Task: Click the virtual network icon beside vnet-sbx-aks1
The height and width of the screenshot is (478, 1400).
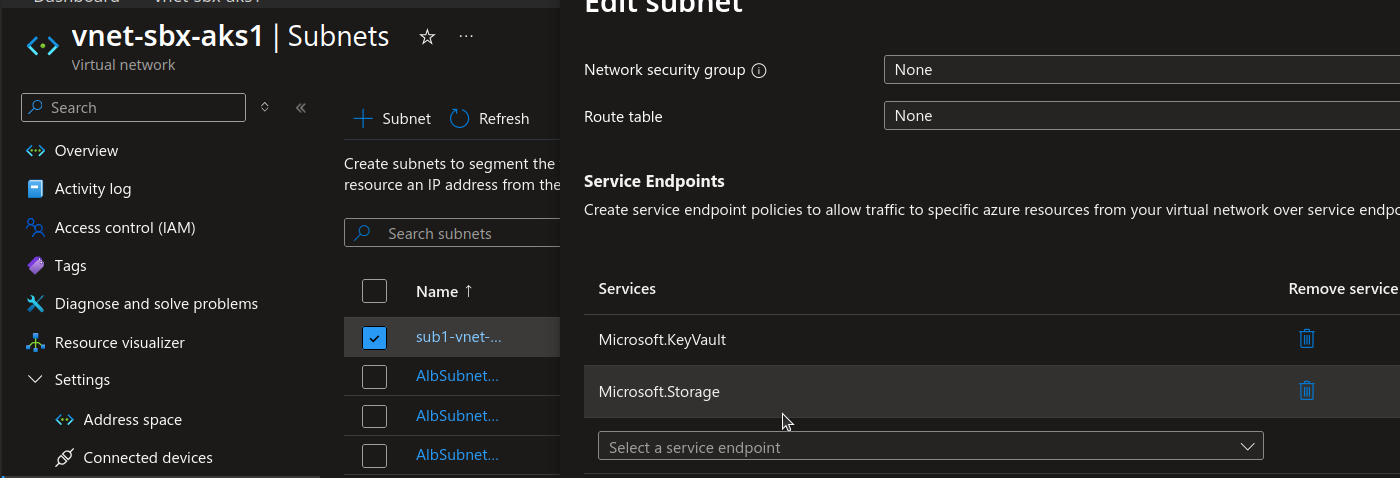Action: [x=42, y=45]
